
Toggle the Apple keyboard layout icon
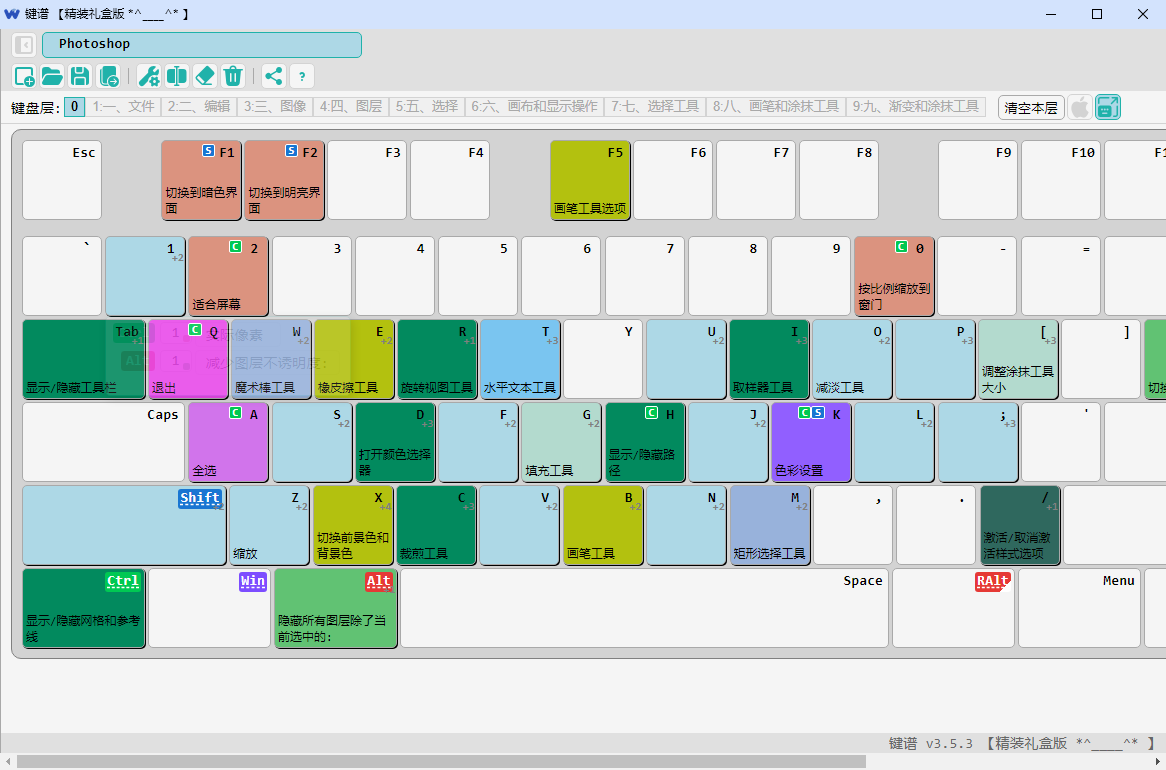pyautogui.click(x=1080, y=107)
